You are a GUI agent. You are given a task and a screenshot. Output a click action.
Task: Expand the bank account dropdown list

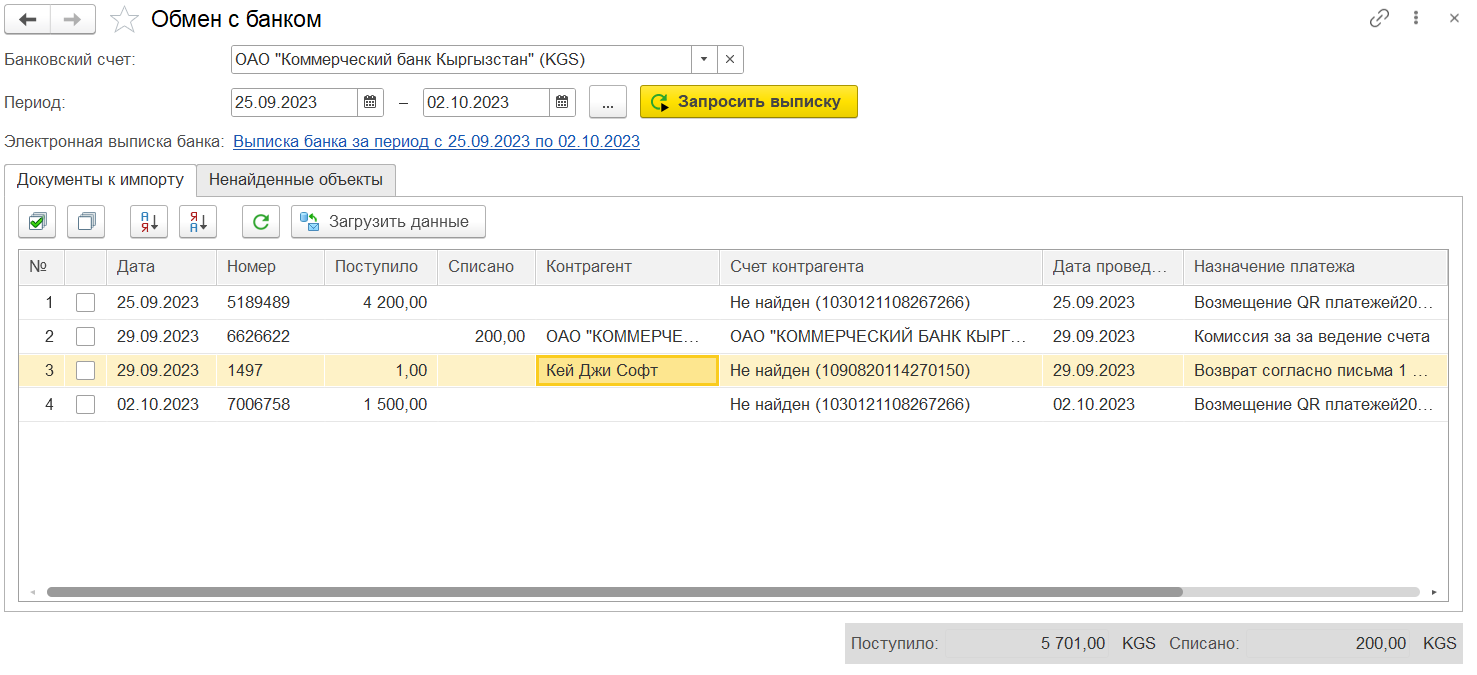point(704,60)
